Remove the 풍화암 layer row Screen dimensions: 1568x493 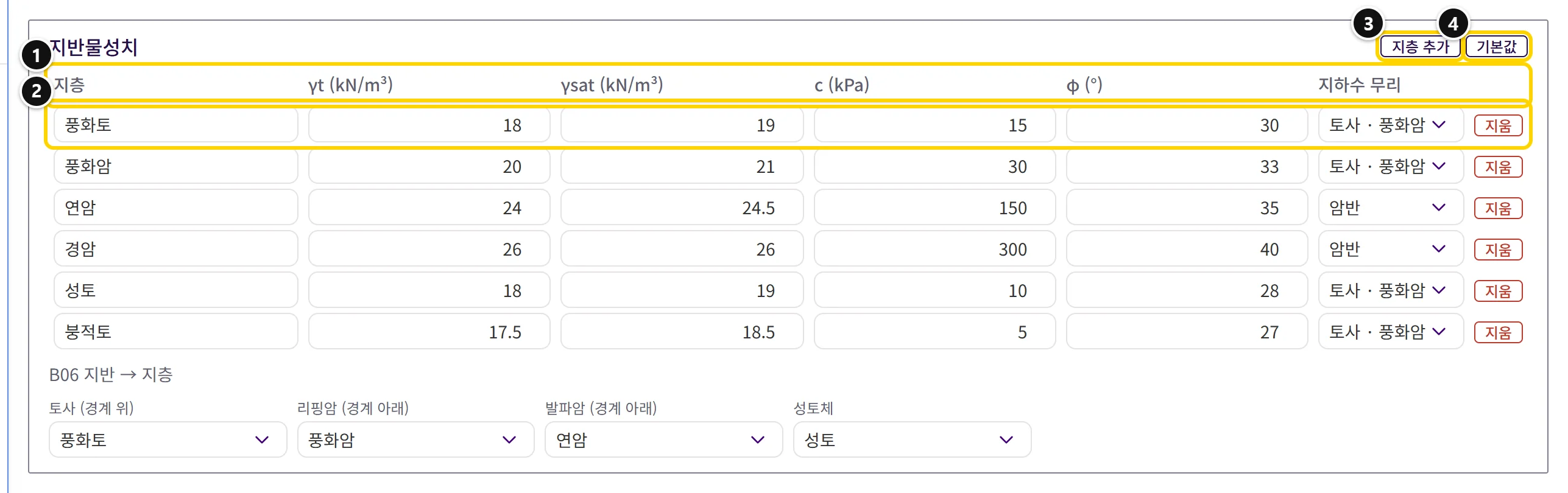click(1498, 167)
